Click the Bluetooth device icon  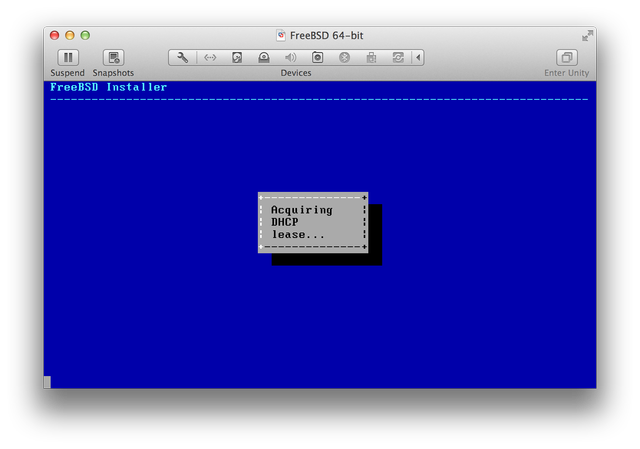pyautogui.click(x=344, y=58)
